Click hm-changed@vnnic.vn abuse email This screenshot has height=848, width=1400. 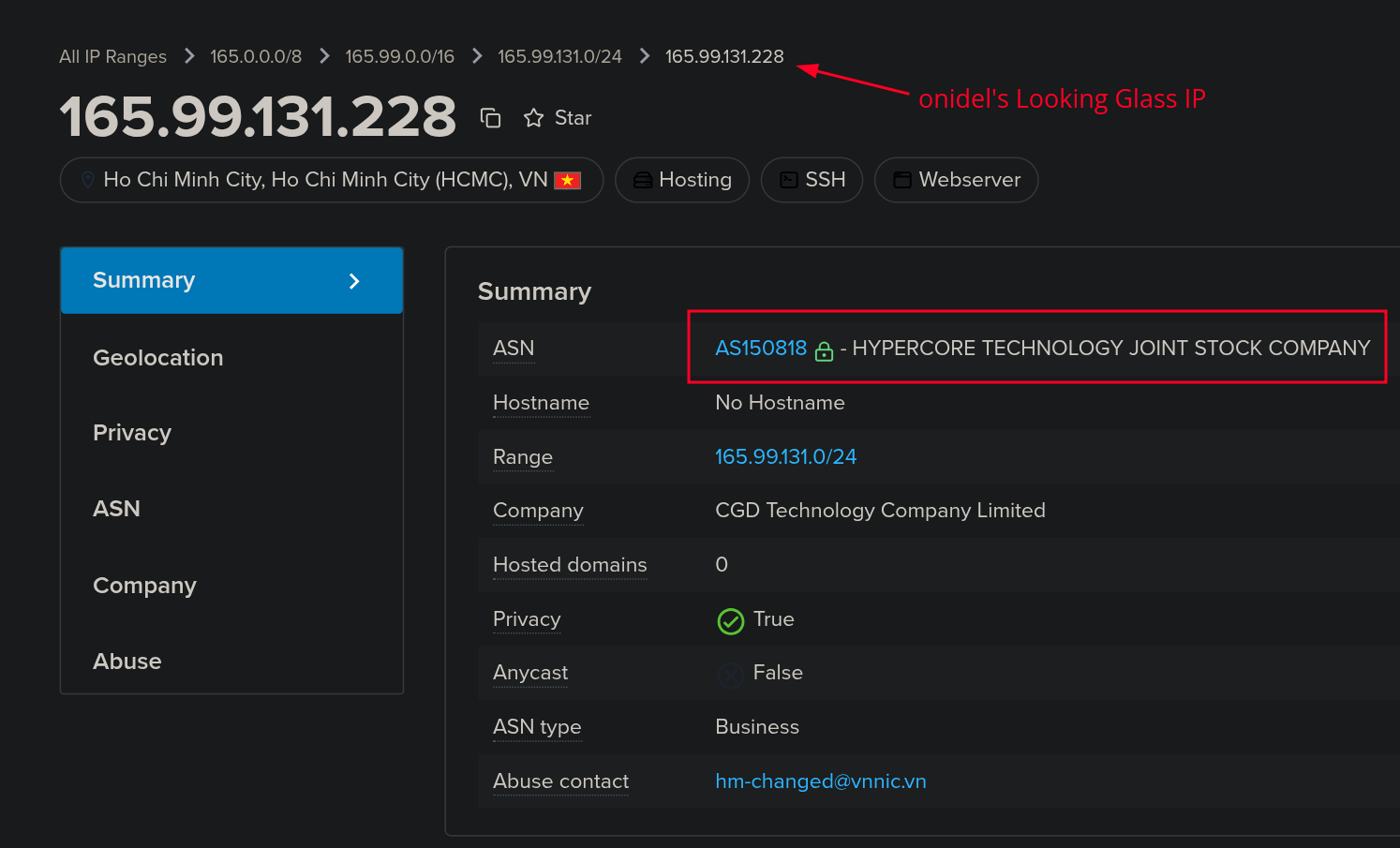click(x=820, y=781)
